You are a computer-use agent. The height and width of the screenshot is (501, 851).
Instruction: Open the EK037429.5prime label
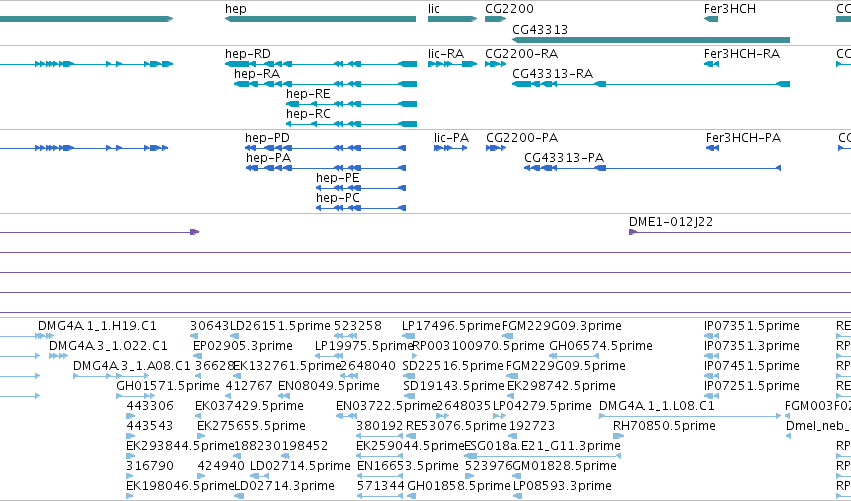click(x=249, y=406)
